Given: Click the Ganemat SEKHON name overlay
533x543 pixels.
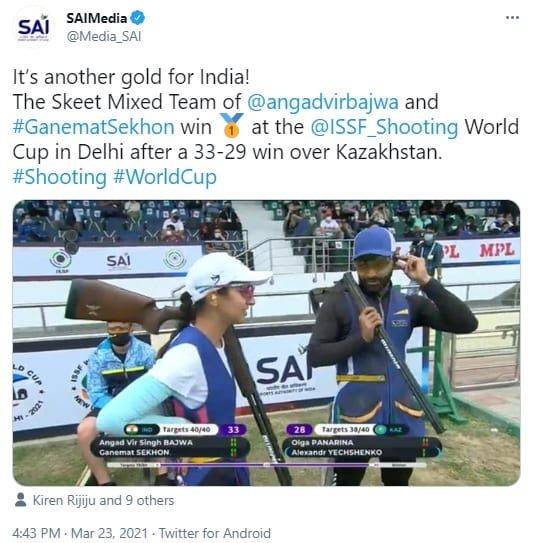Looking at the screenshot, I should pos(134,452).
